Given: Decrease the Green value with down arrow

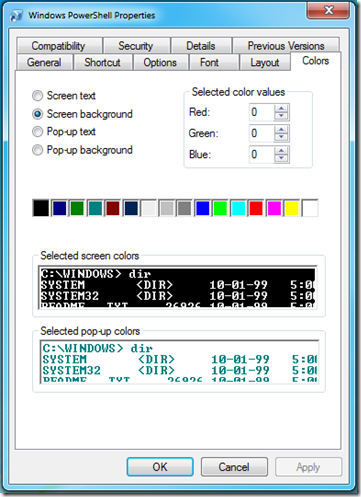Looking at the screenshot, I should click(x=281, y=137).
